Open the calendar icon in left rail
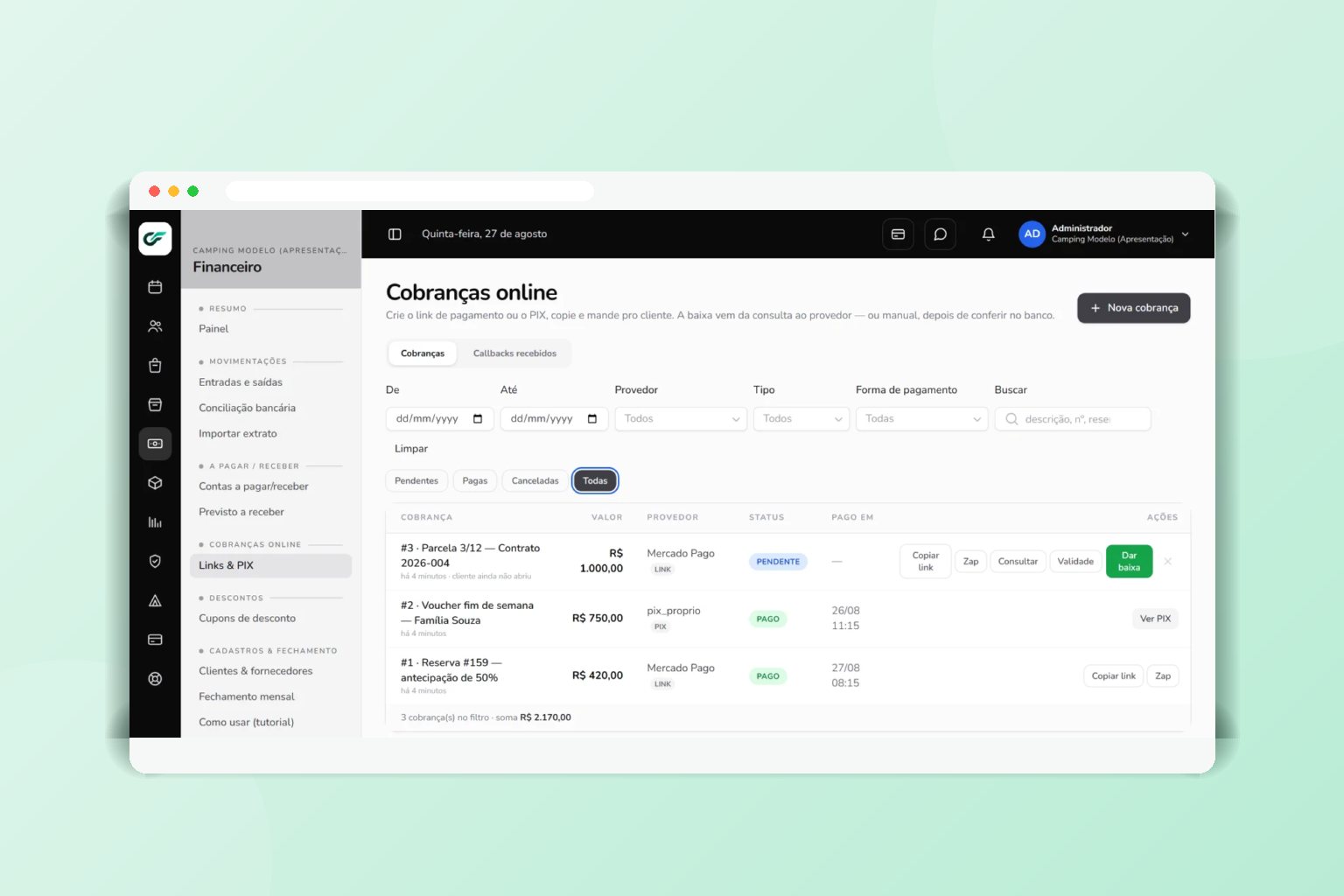 (155, 287)
